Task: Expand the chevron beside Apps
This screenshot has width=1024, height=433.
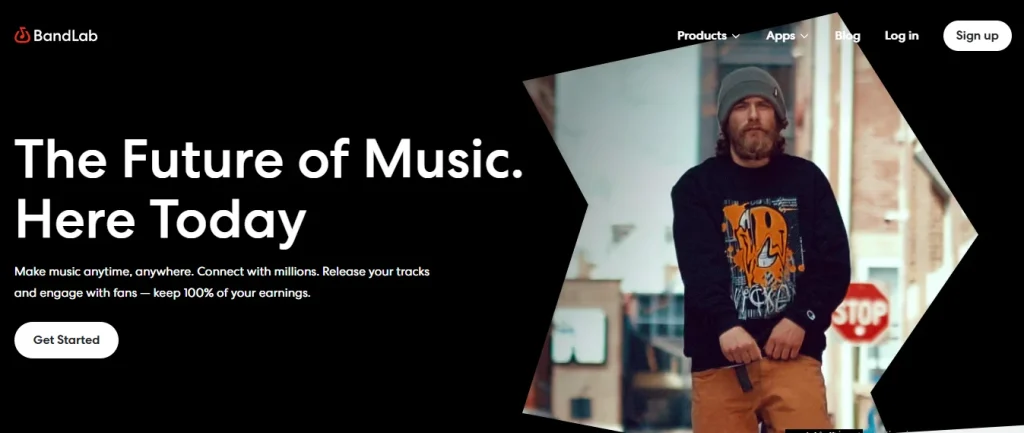Action: tap(805, 37)
